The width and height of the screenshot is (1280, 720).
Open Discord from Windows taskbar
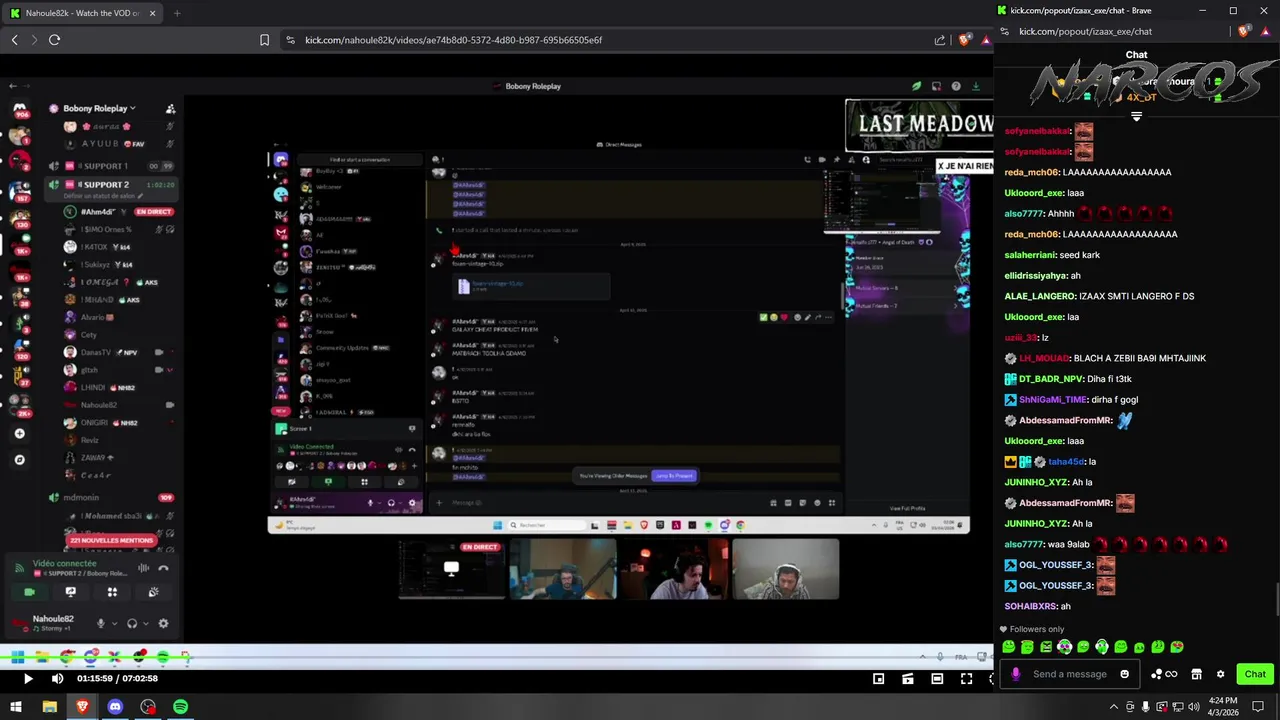[x=115, y=707]
